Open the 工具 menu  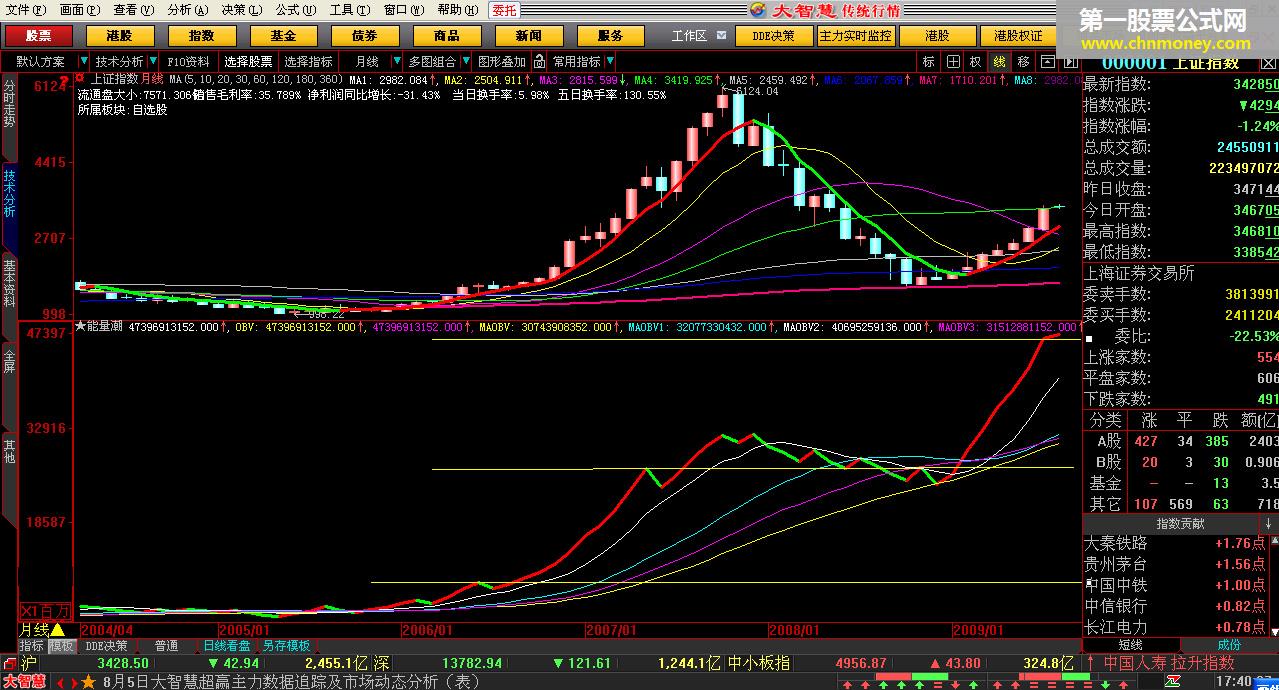coord(350,10)
